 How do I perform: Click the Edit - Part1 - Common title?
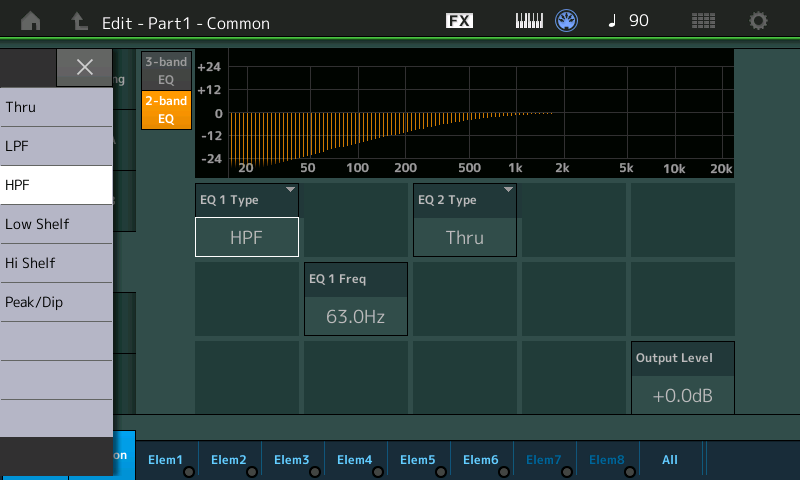pos(186,23)
